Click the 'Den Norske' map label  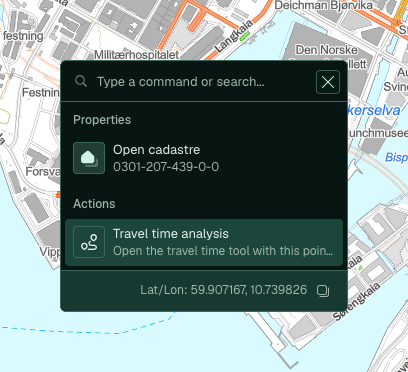326,50
